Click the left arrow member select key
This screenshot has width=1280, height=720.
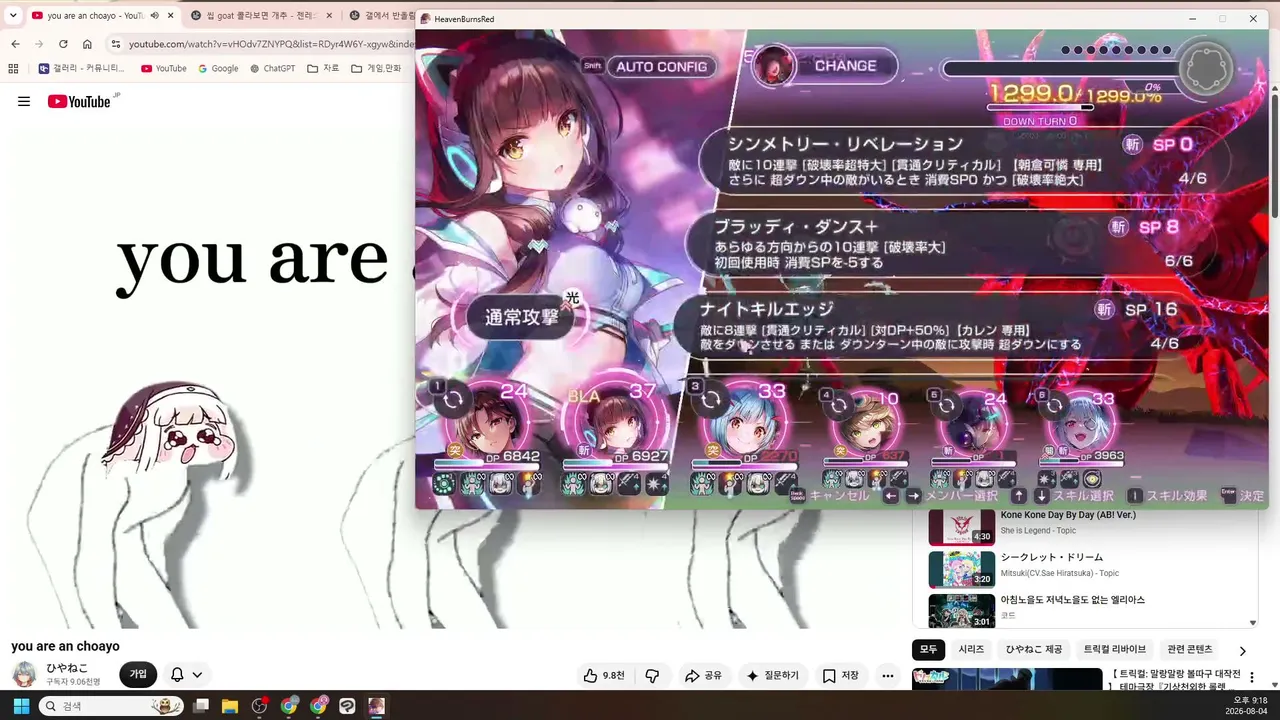891,495
